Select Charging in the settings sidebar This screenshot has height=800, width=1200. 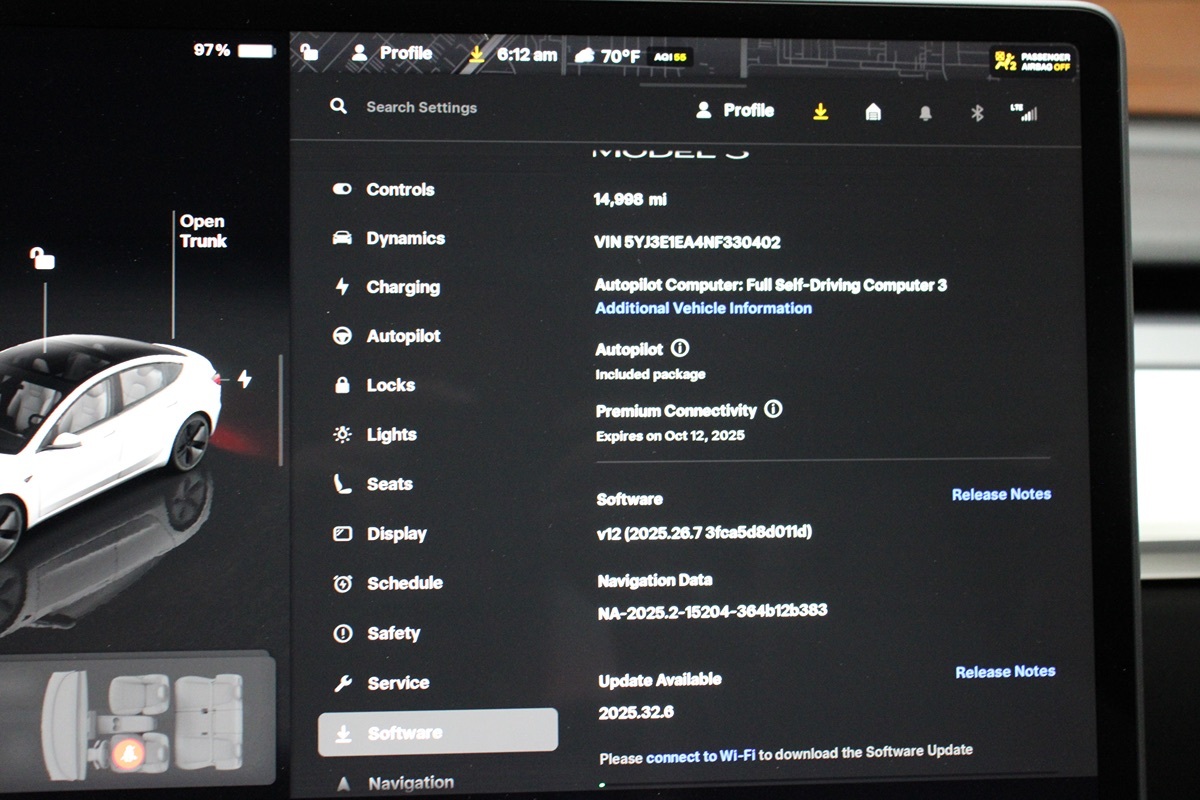click(402, 287)
